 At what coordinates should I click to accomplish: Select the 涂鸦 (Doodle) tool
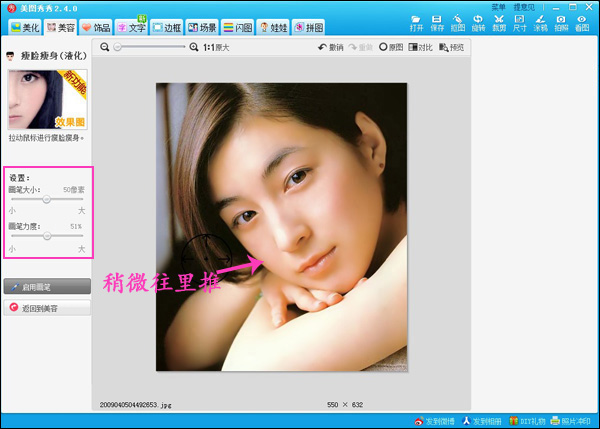540,23
